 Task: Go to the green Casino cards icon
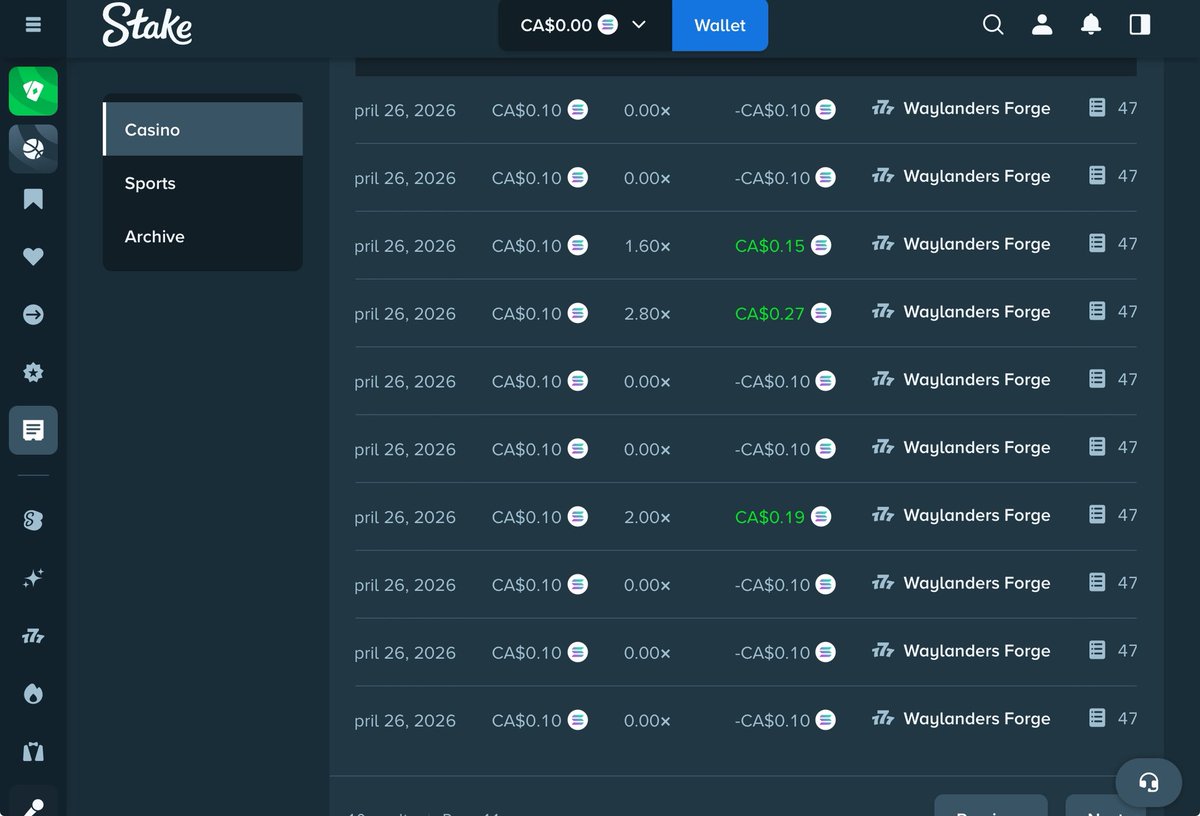[33, 91]
